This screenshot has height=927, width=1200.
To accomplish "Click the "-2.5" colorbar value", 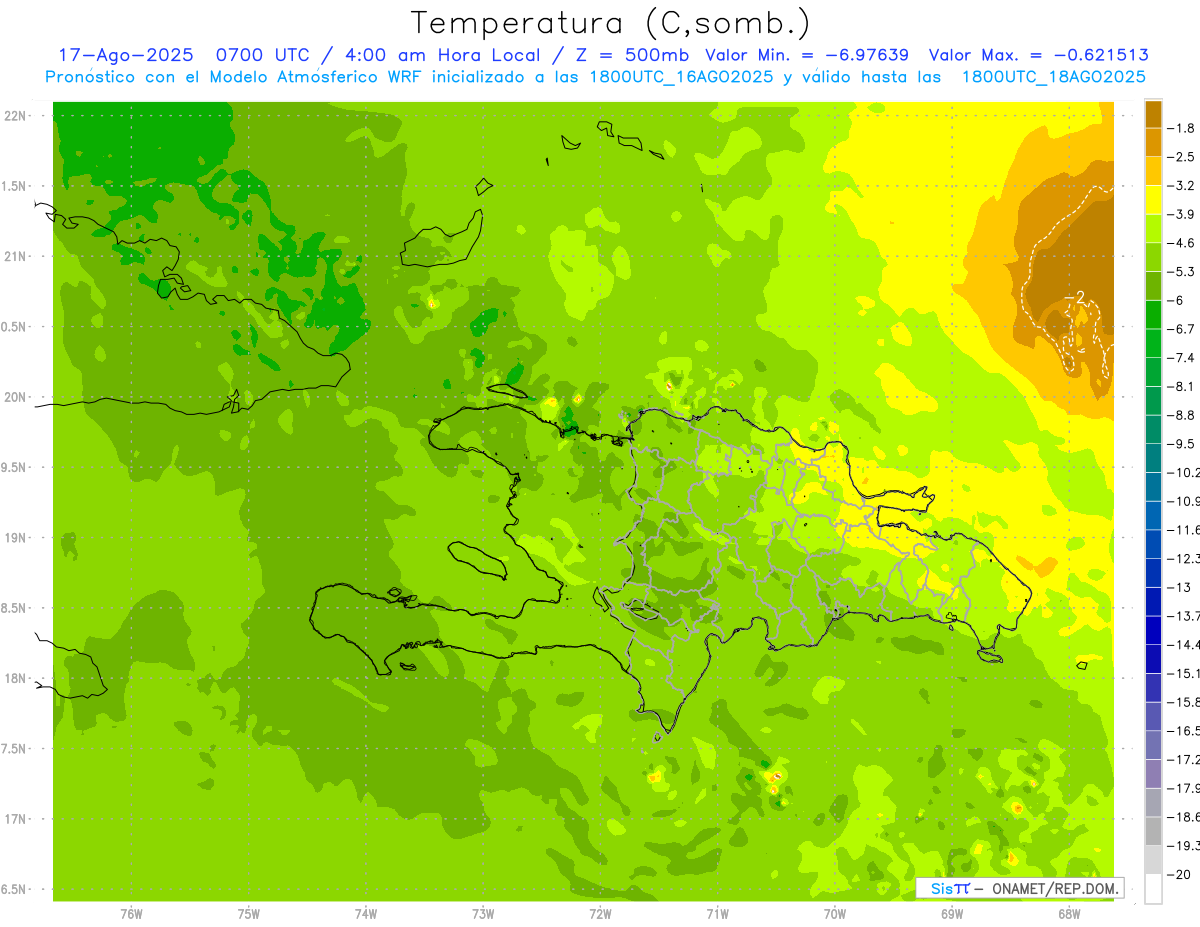I will [x=1183, y=157].
